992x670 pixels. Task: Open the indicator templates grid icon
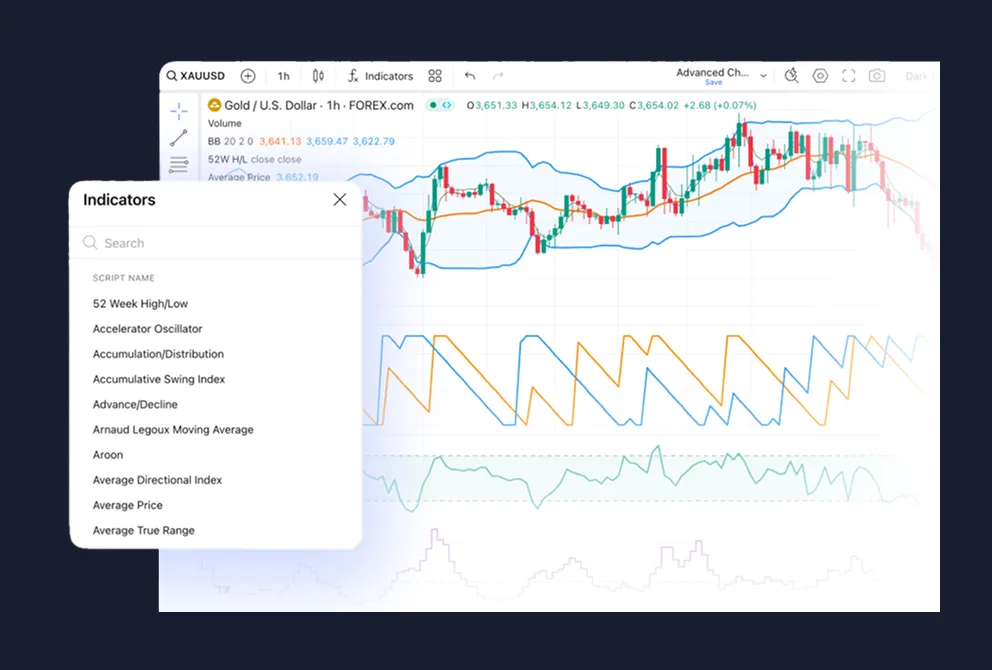(x=435, y=76)
